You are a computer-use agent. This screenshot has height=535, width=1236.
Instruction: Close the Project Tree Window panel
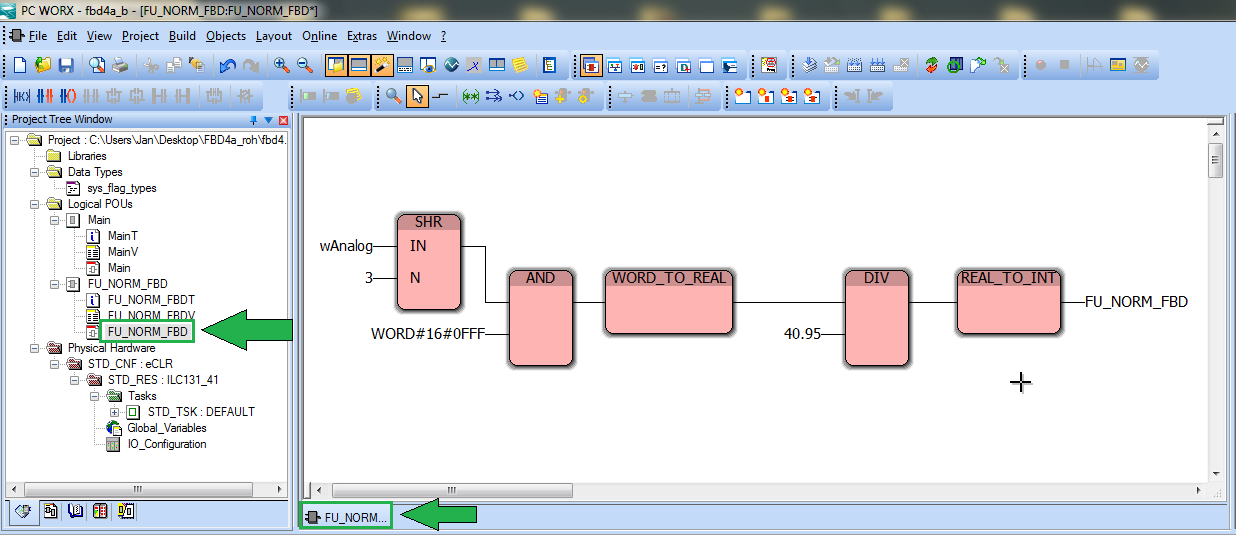point(283,120)
